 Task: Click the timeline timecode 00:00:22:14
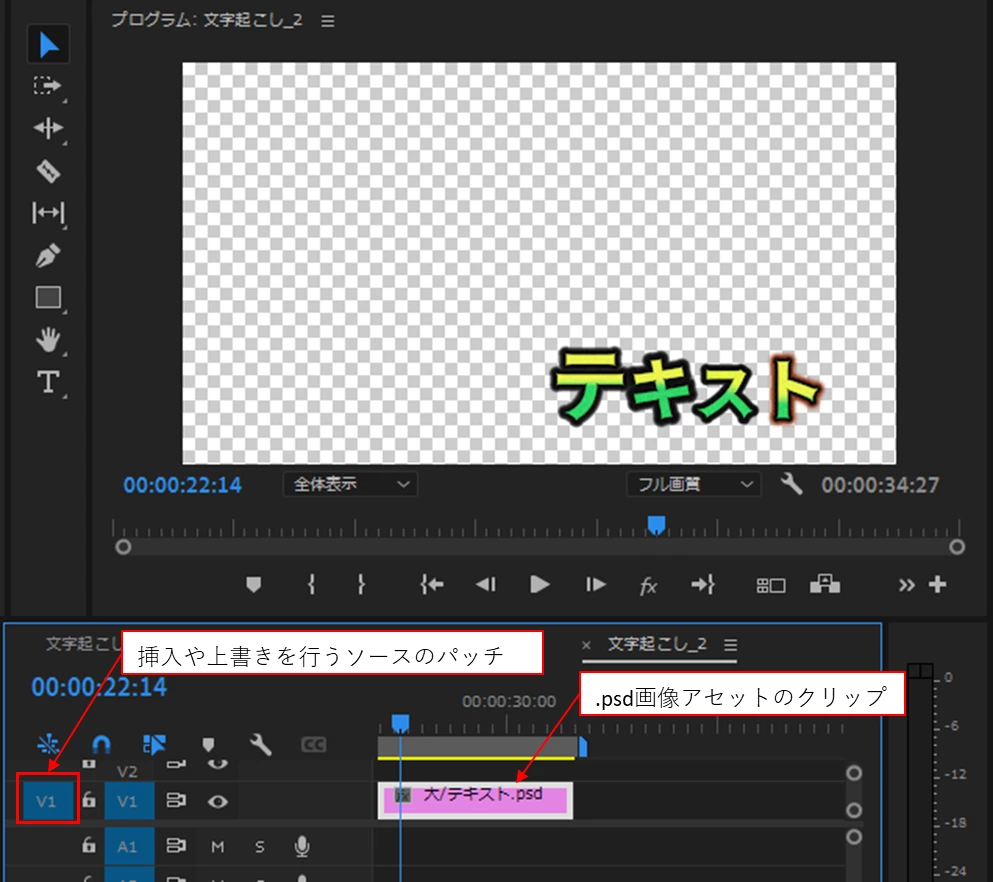coord(99,687)
